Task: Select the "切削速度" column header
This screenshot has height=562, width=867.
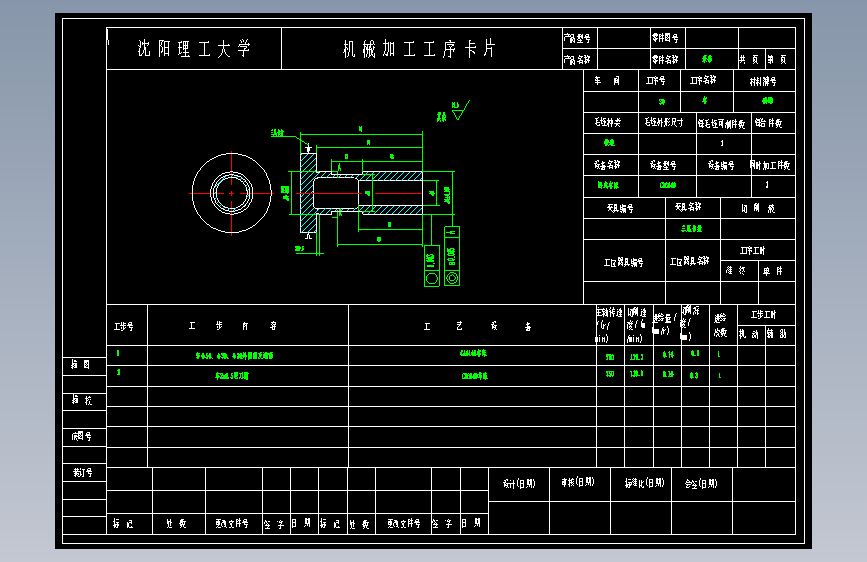Action: tap(638, 325)
